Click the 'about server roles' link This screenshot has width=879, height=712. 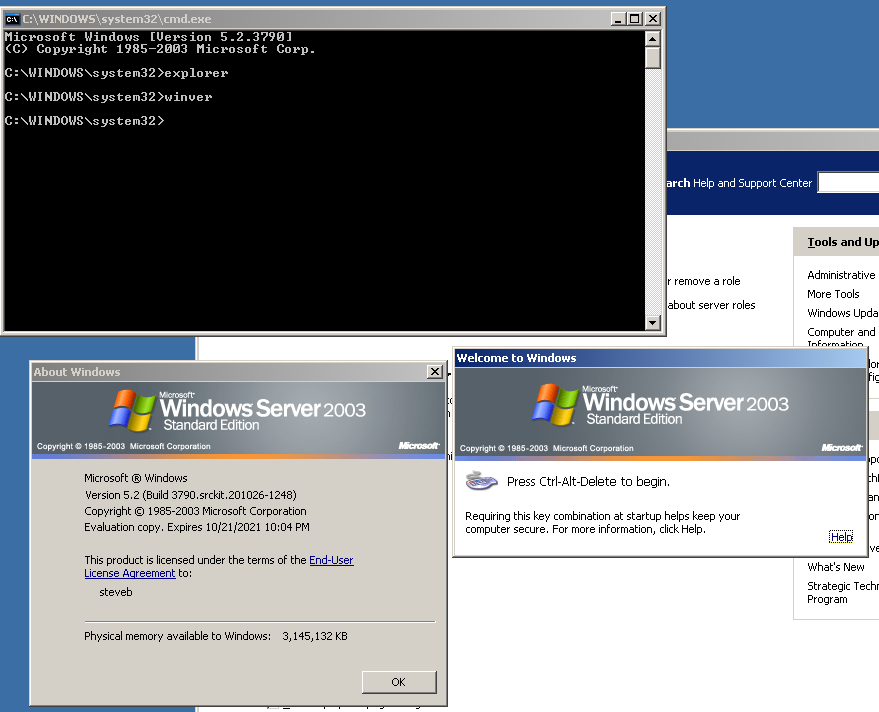711,305
